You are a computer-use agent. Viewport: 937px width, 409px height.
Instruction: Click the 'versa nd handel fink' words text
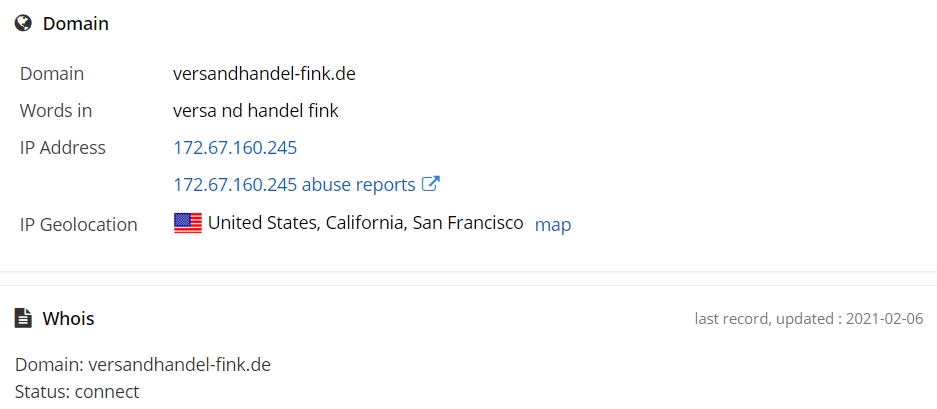point(256,111)
